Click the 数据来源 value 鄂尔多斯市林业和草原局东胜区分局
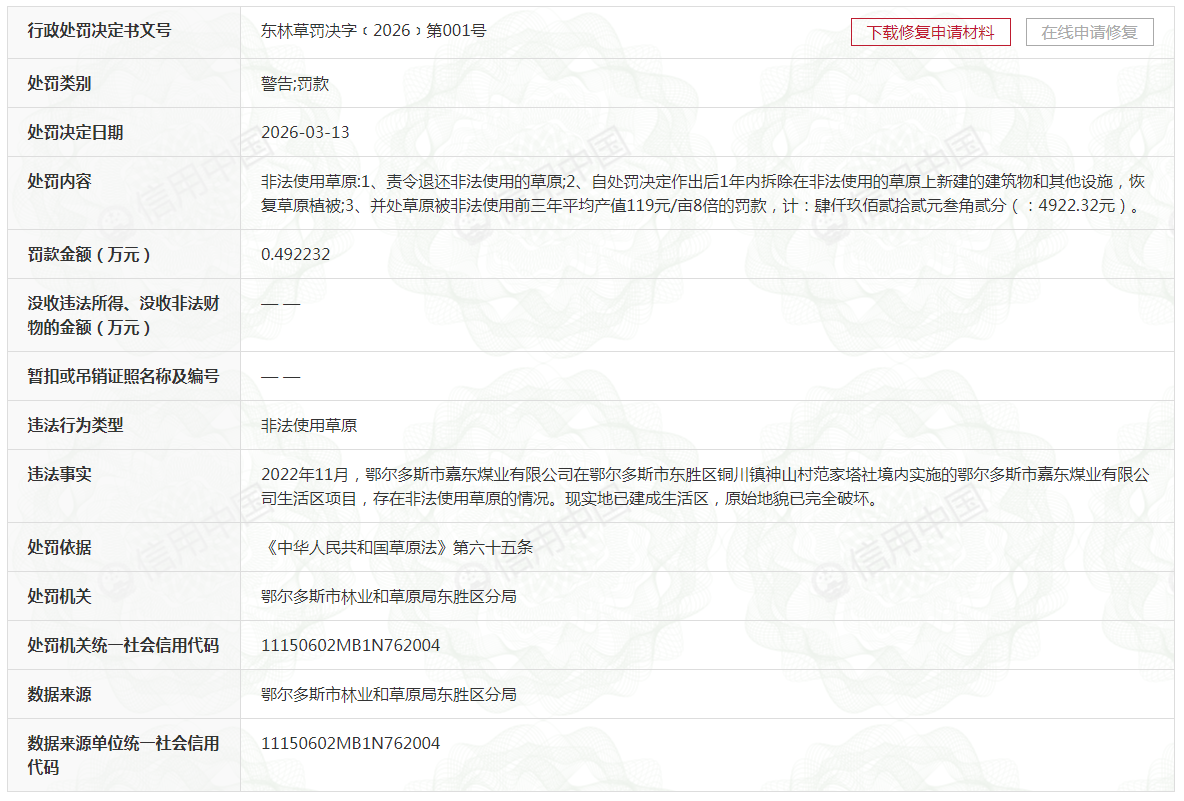 point(388,695)
